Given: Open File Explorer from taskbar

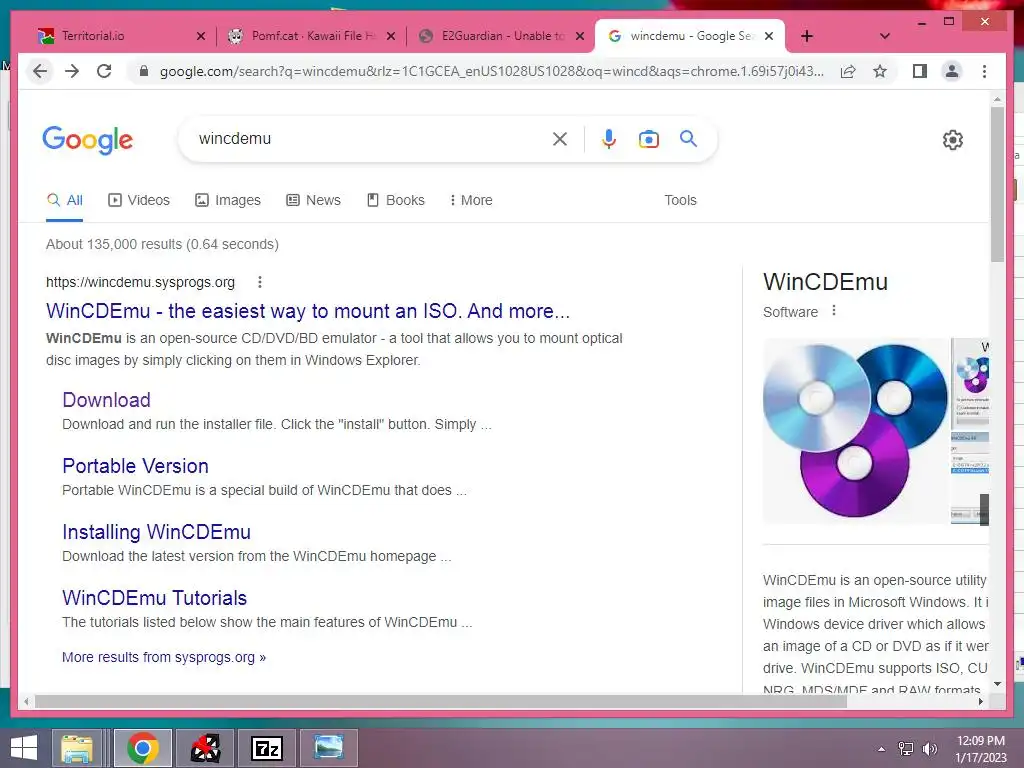Looking at the screenshot, I should 77,748.
